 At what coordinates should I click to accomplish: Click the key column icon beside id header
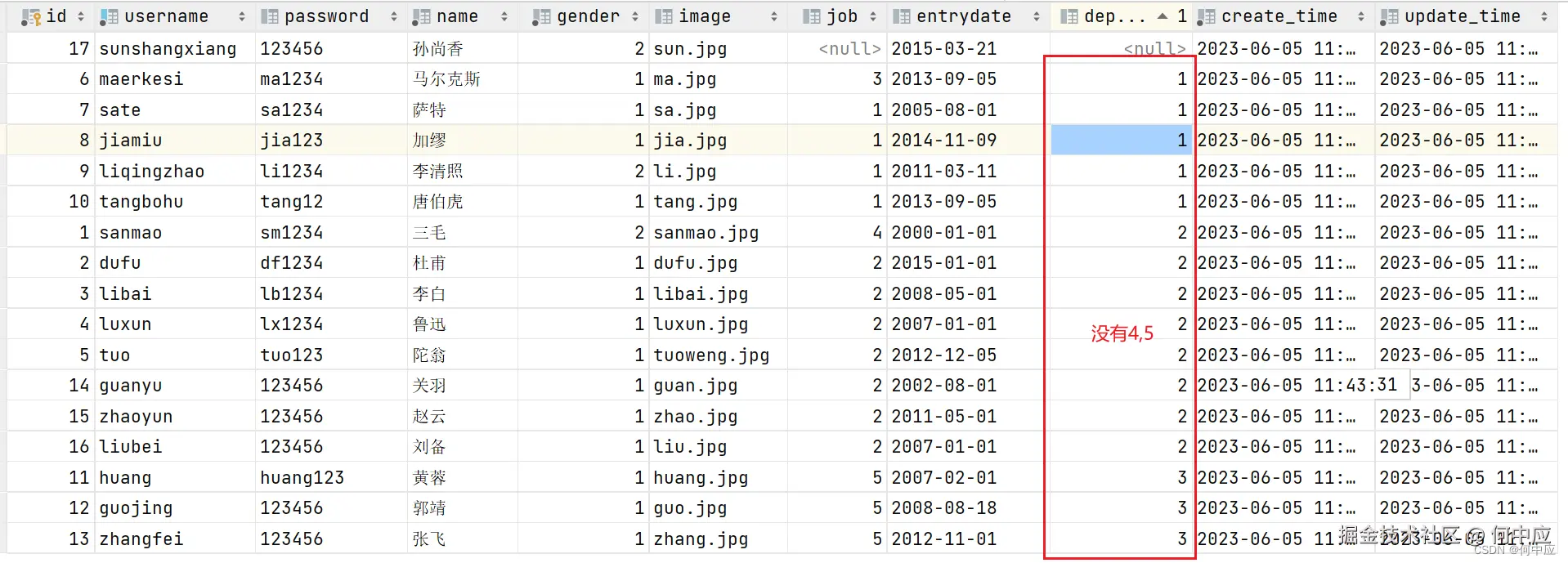tap(31, 16)
